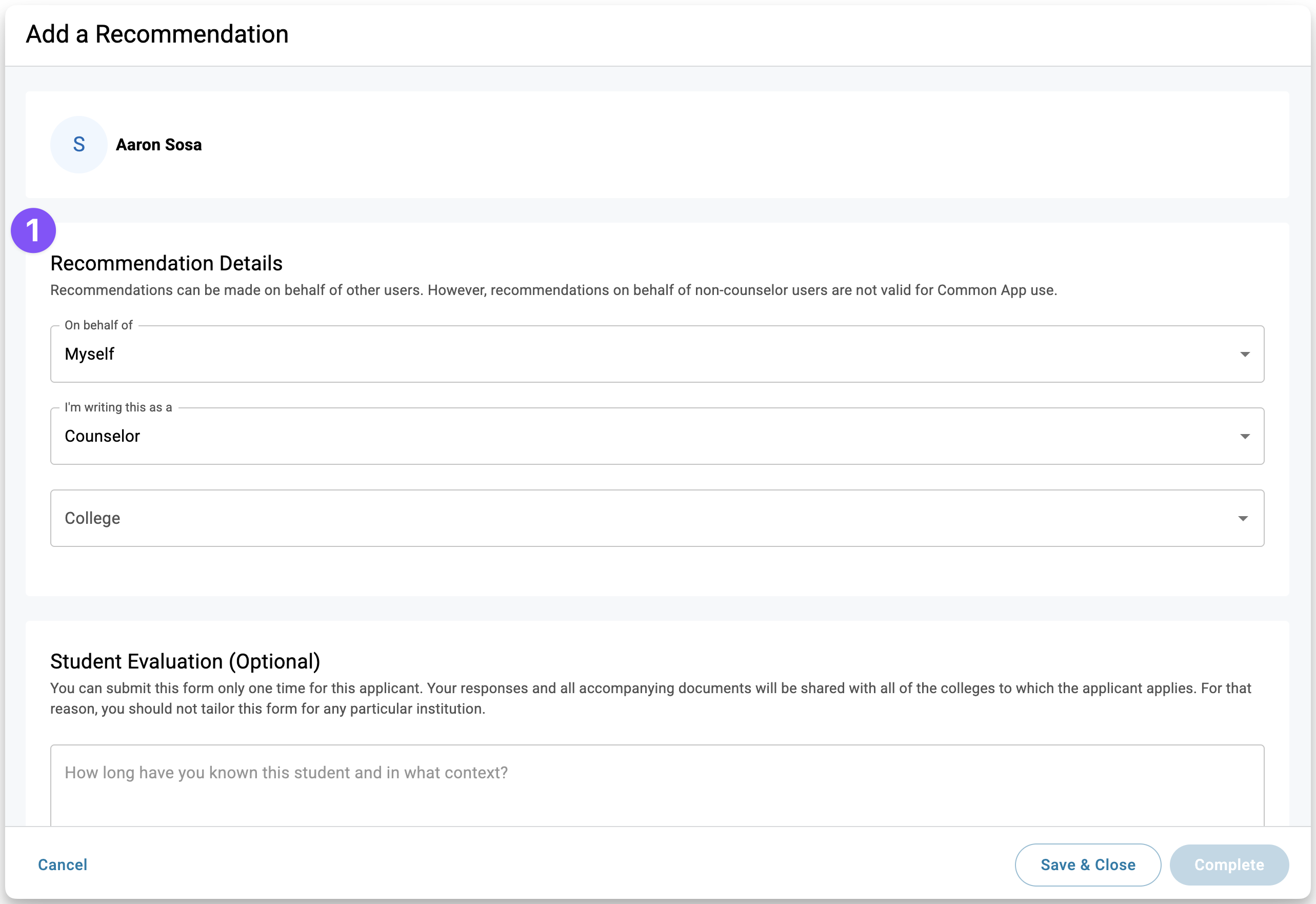Select the Myself value text

coord(89,354)
